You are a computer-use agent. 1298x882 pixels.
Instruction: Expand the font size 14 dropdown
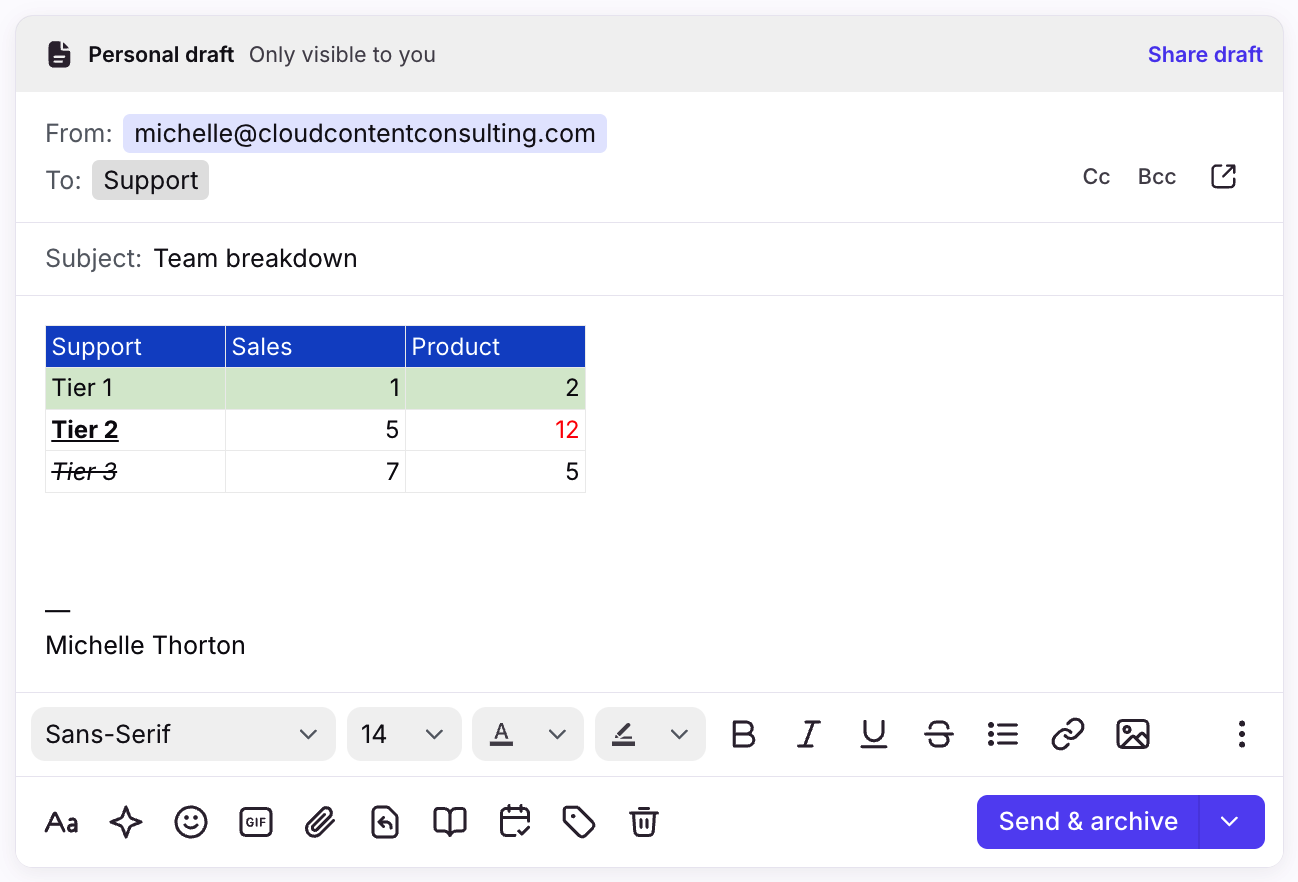(404, 734)
